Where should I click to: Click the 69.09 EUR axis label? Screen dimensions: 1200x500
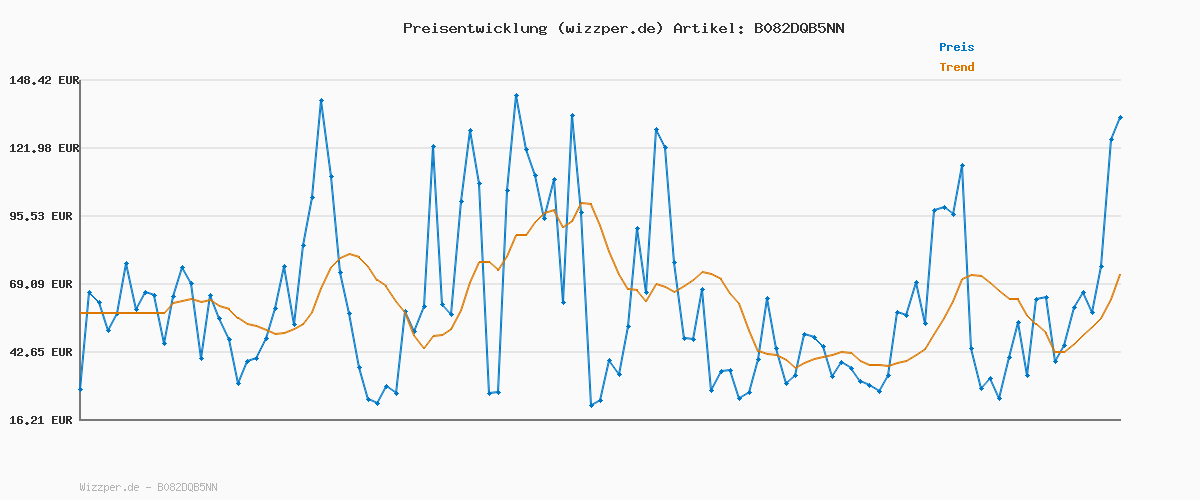46,284
